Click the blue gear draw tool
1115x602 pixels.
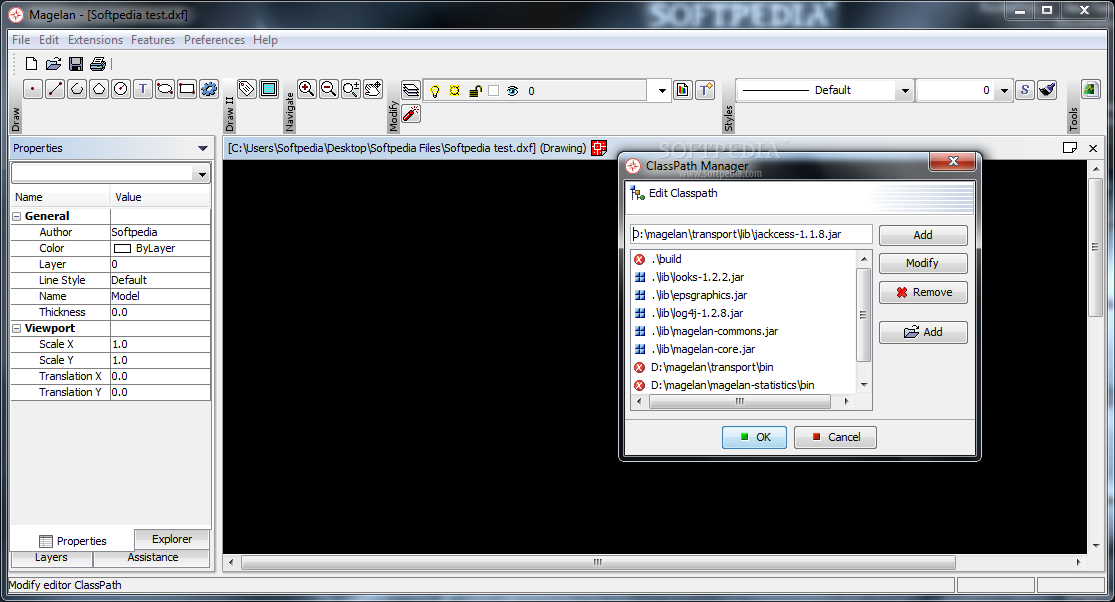pos(209,89)
